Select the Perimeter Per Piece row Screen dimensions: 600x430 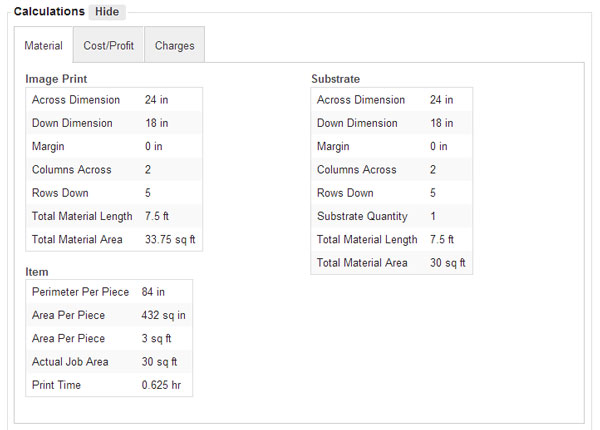point(109,292)
